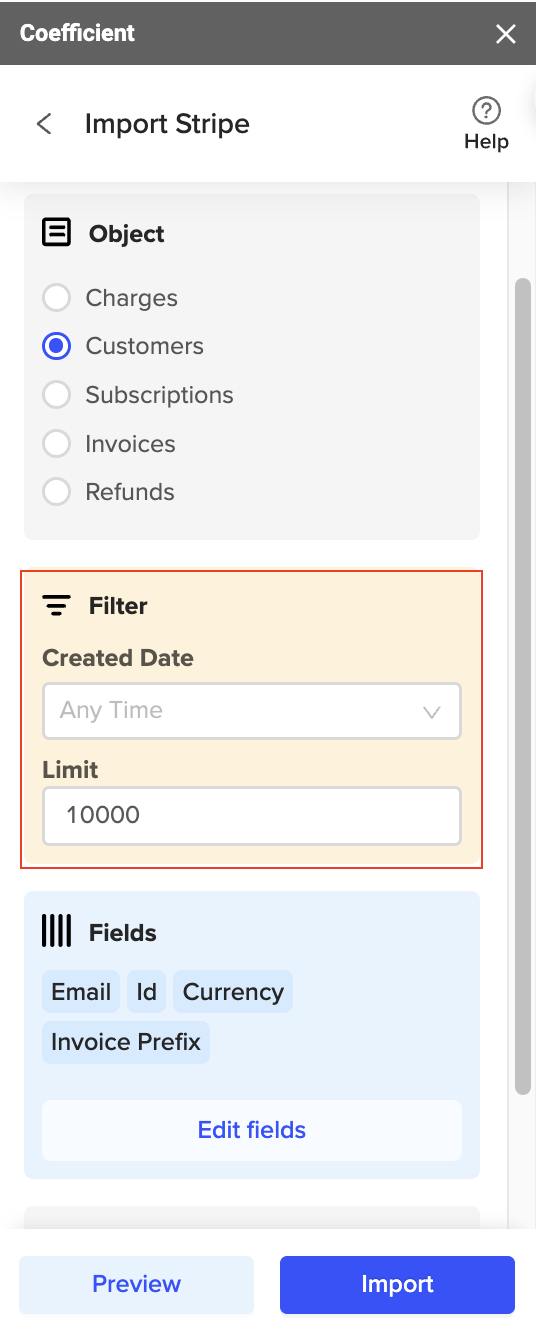Click the Object section list icon
This screenshot has width=536, height=1336.
point(56,233)
